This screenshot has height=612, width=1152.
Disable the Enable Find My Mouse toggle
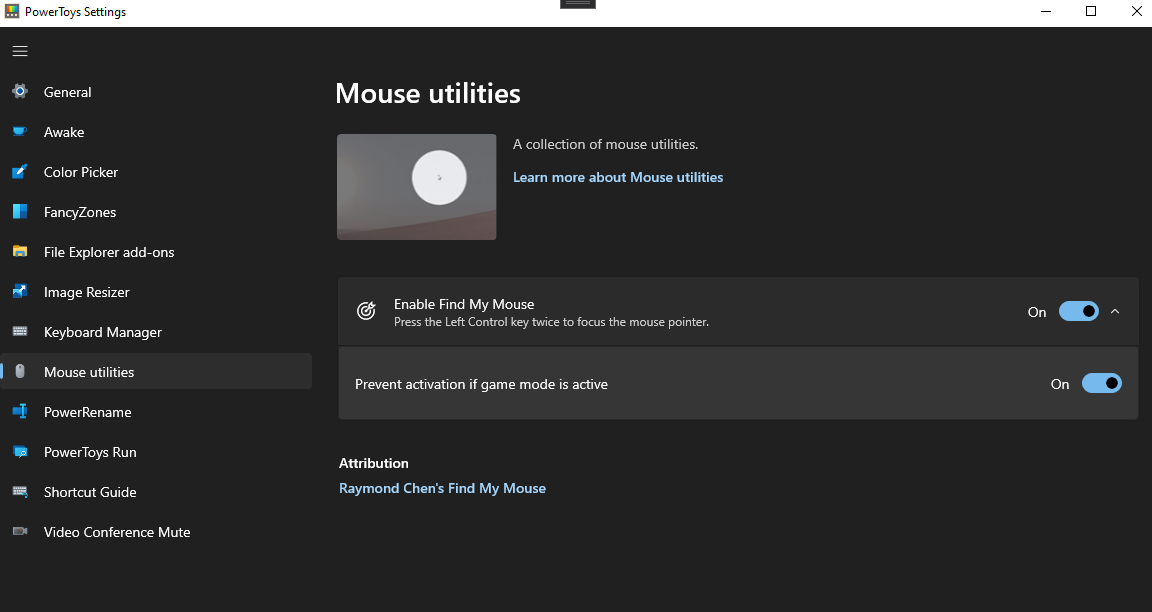[x=1078, y=312]
